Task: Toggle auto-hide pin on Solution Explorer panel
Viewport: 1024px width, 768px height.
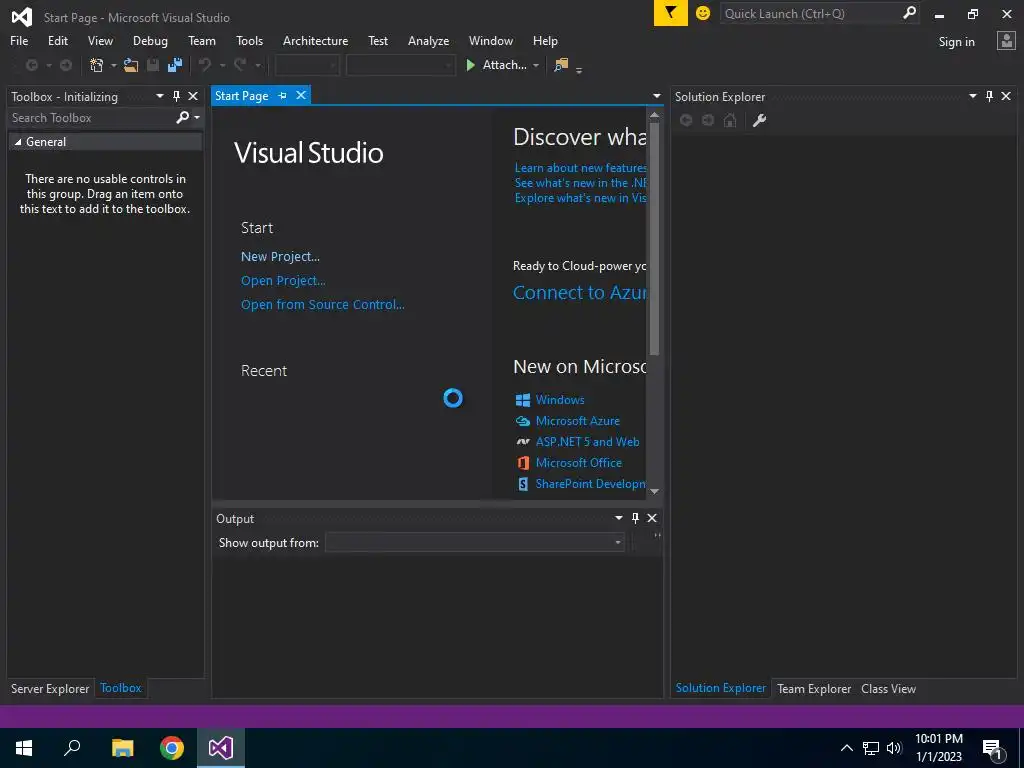Action: tap(989, 96)
